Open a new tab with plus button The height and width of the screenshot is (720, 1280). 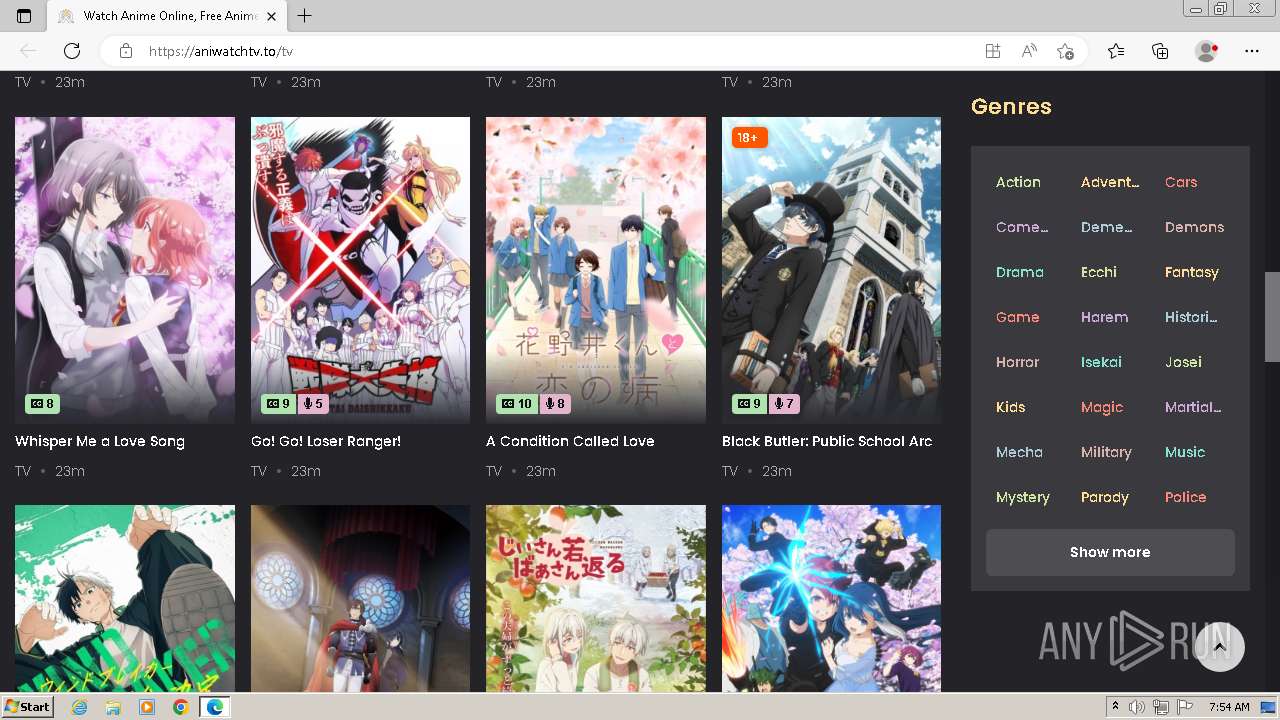click(305, 16)
